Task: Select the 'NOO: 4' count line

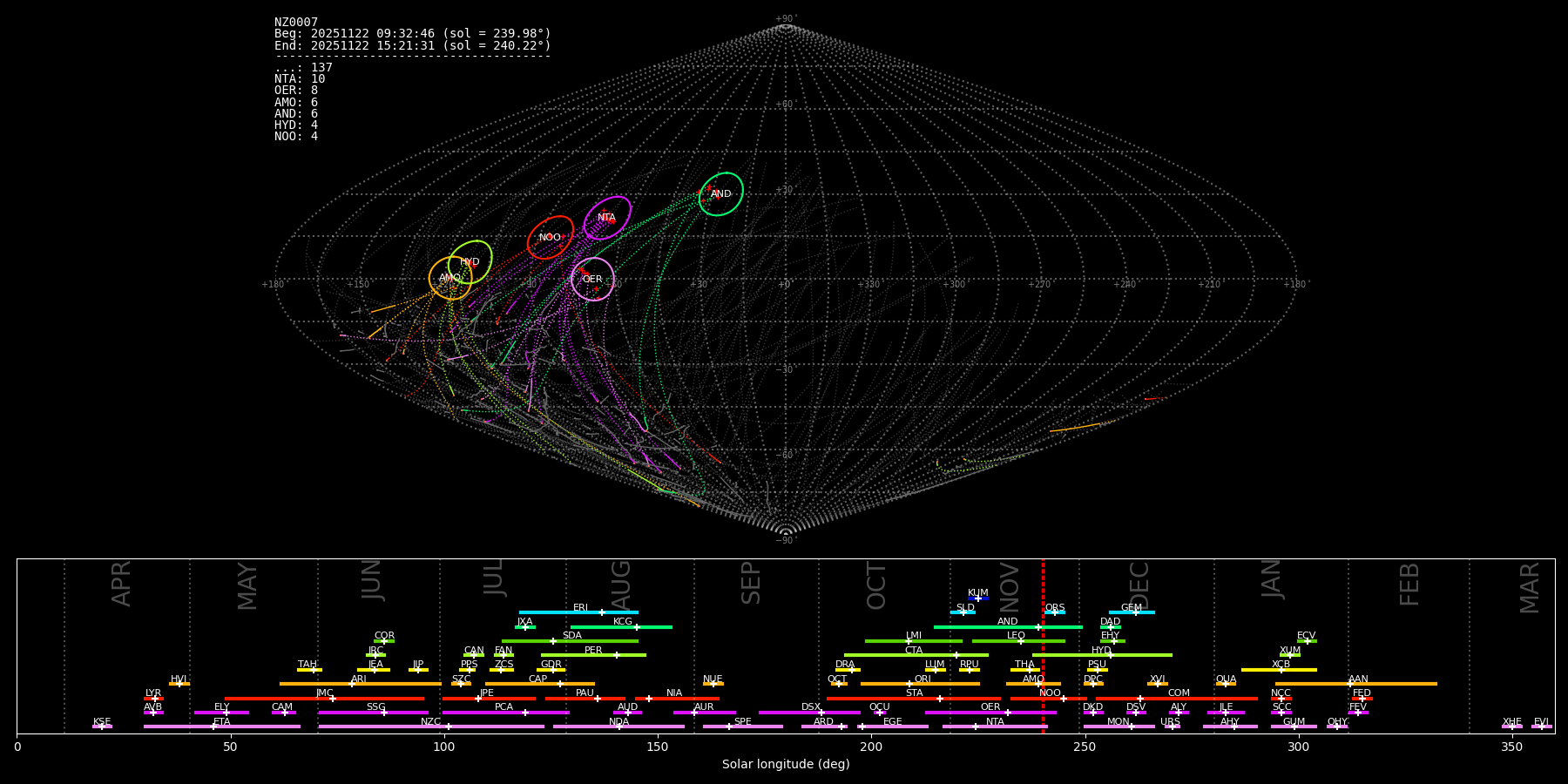Action: click(x=296, y=137)
